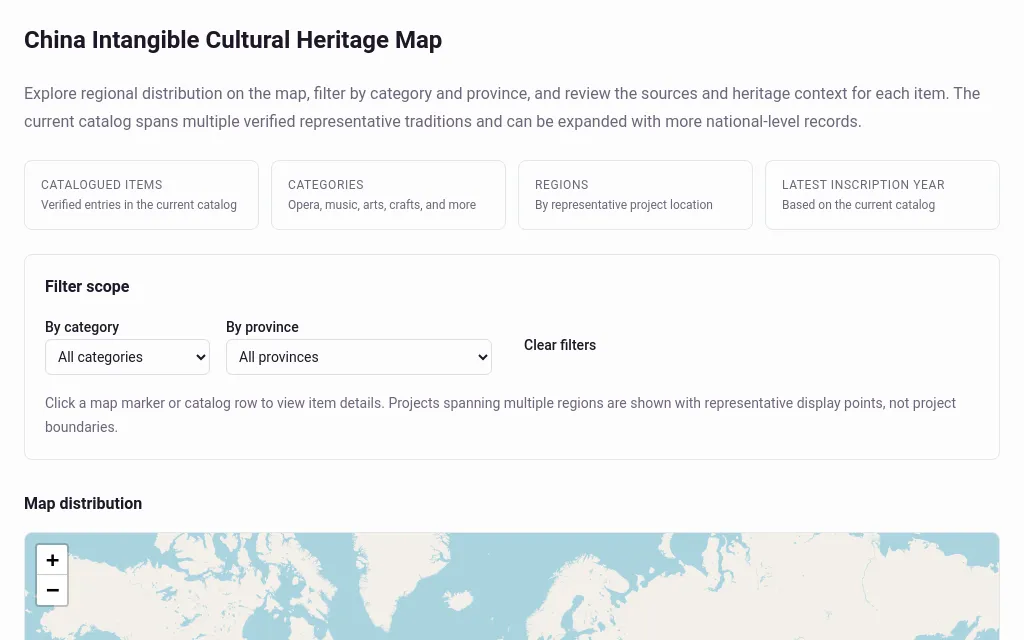The width and height of the screenshot is (1024, 640).
Task: Click the Map distribution heading
Action: pyautogui.click(x=83, y=504)
